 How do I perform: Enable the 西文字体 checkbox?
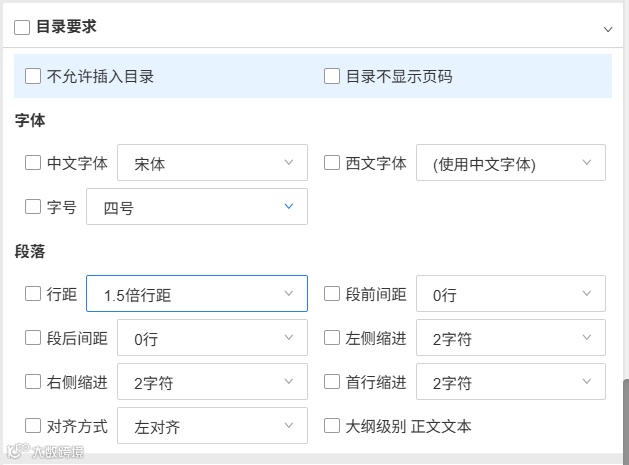coord(332,163)
